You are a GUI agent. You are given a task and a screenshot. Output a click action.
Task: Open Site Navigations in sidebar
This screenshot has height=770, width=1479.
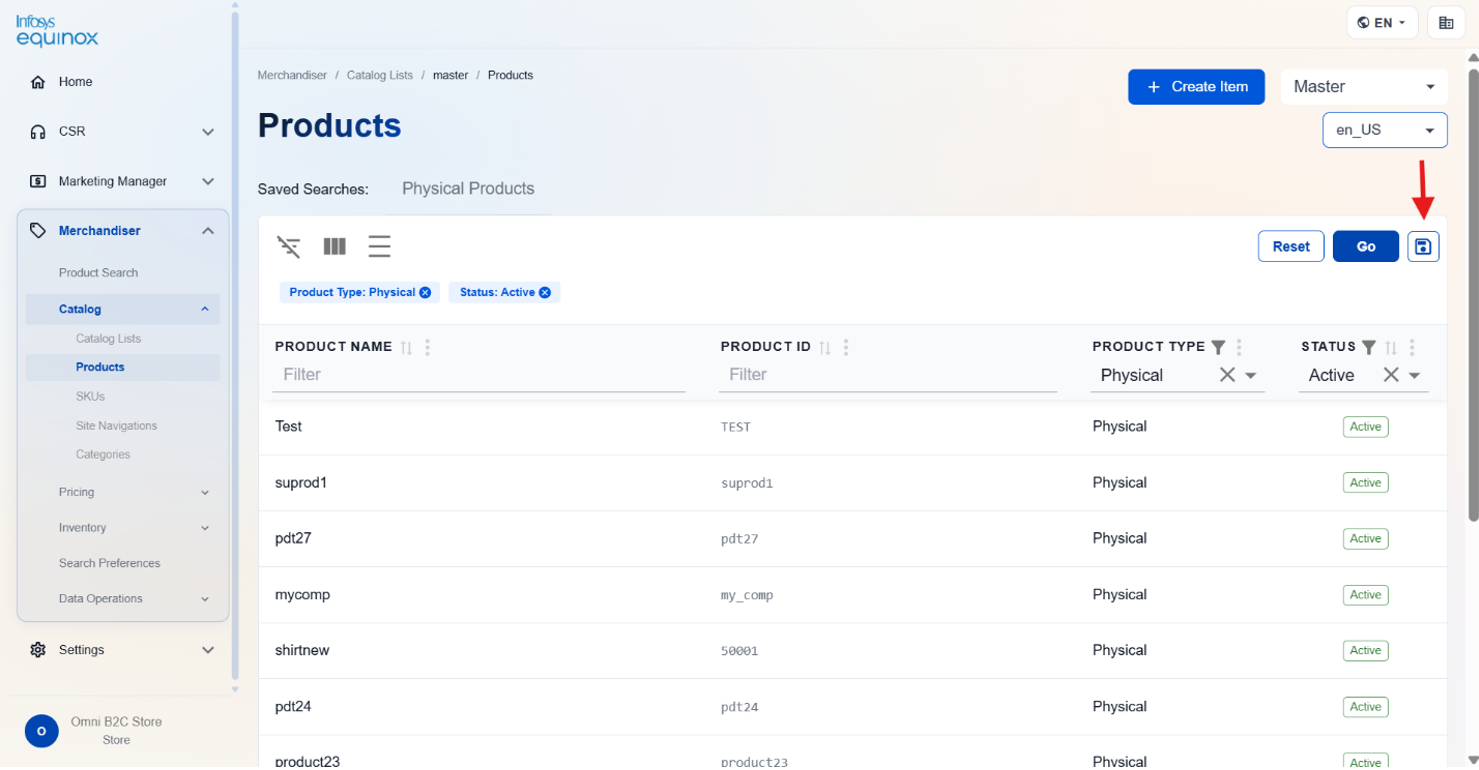coord(116,426)
